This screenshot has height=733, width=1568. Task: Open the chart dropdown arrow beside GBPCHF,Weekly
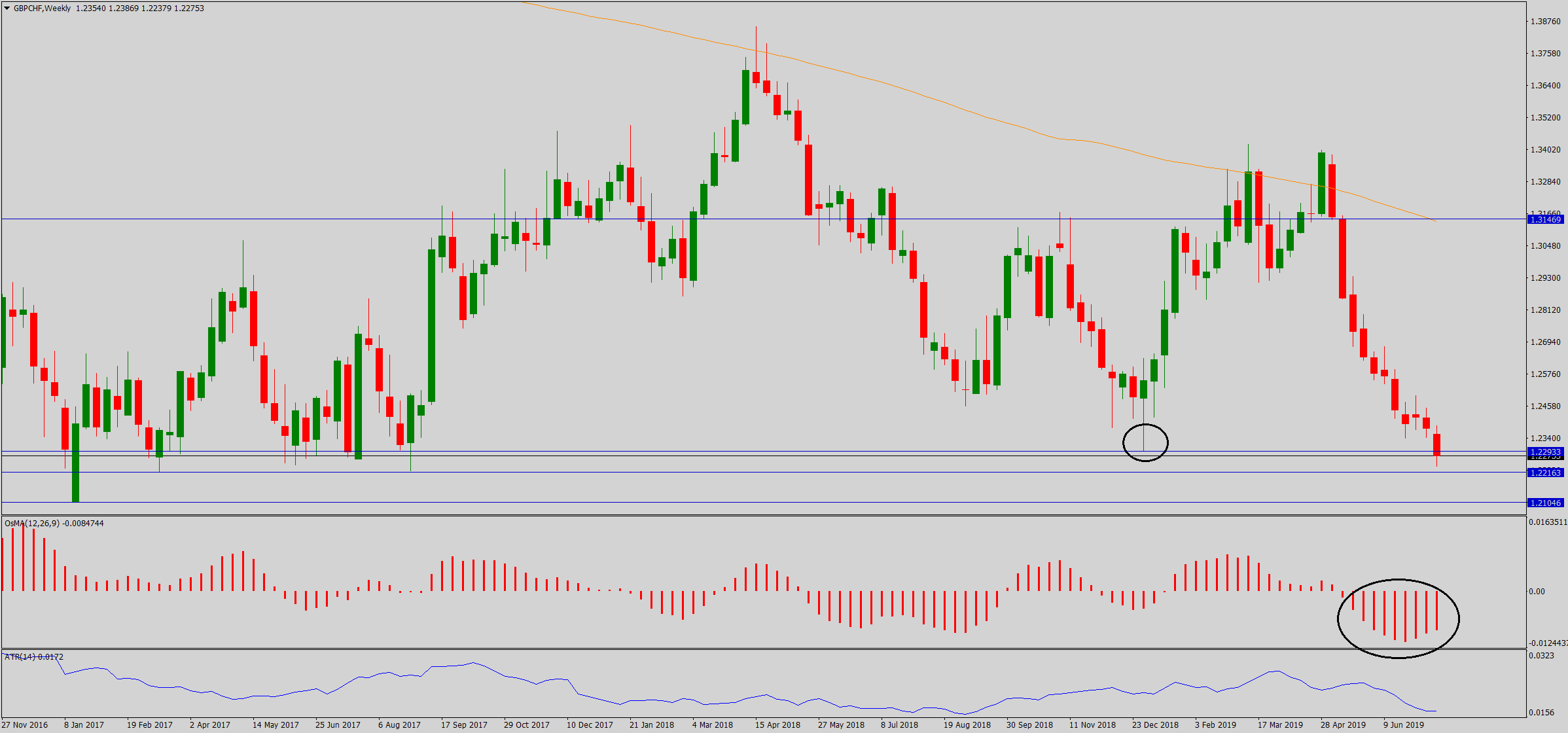pyautogui.click(x=7, y=9)
